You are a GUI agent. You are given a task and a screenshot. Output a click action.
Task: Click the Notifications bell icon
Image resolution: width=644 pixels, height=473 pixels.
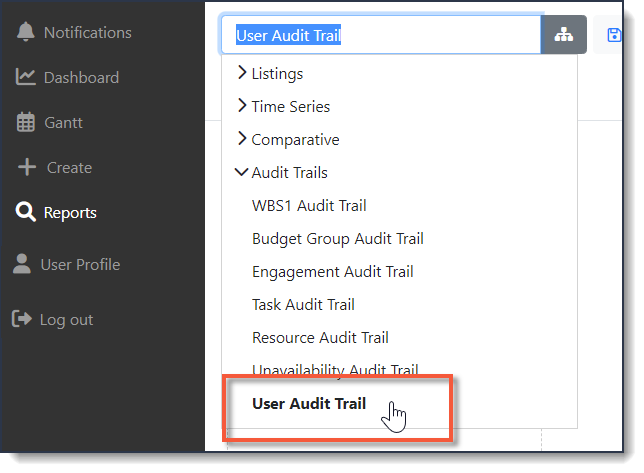click(x=25, y=32)
